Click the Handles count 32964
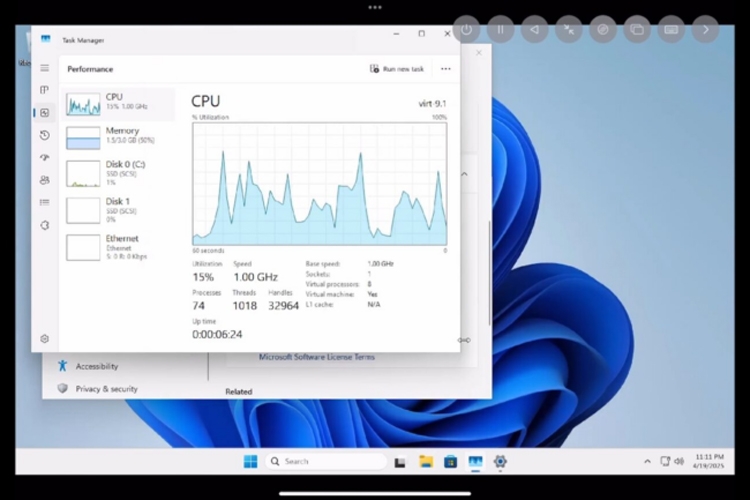 tap(283, 306)
